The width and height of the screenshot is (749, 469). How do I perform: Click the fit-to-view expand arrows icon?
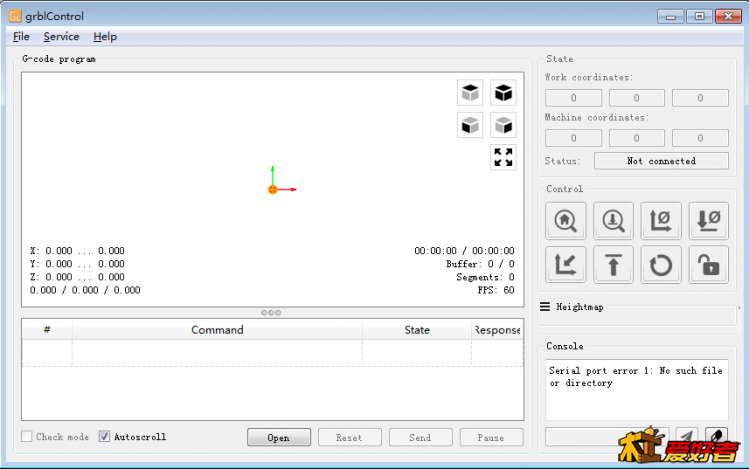tap(503, 157)
